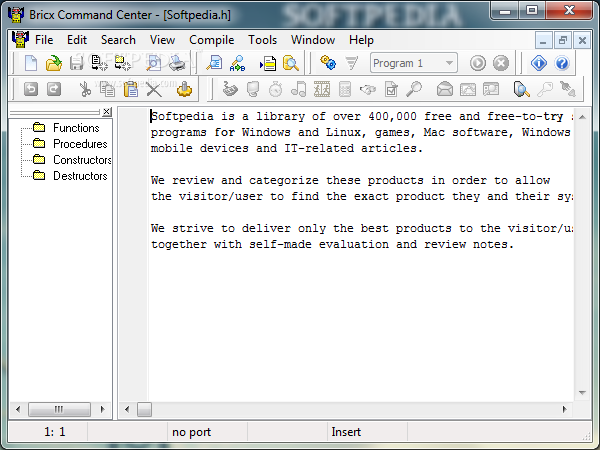Click the image explorer toolbar icon
600x450 pixels.
coord(491,89)
